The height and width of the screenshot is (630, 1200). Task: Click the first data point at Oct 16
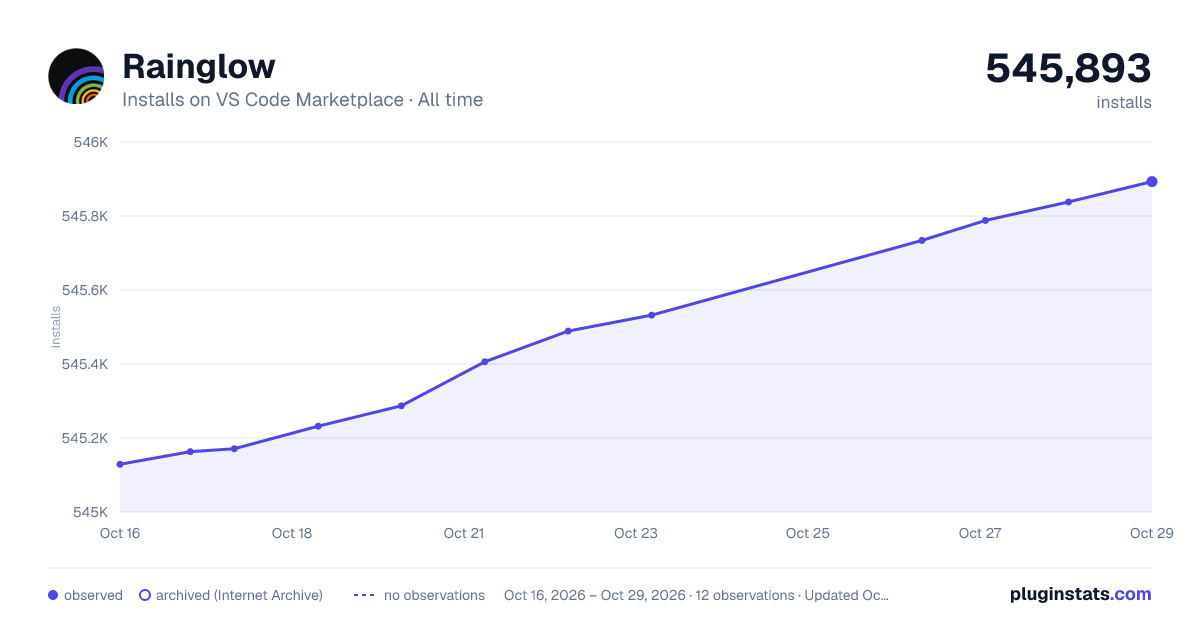(120, 464)
